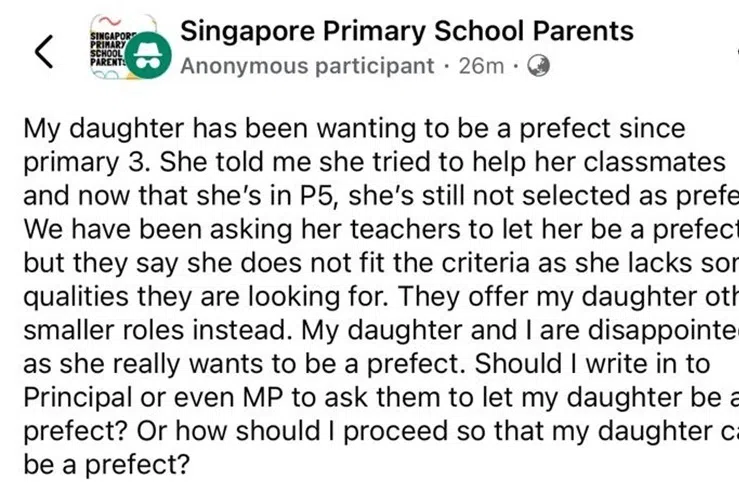Click the line starting "smaller roles instead"
Screen dimensions: 739x493
point(380,327)
